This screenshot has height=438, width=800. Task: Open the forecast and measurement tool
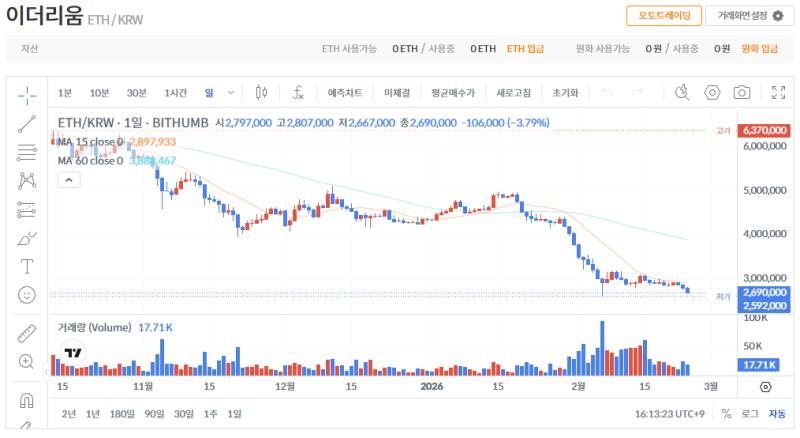27,209
